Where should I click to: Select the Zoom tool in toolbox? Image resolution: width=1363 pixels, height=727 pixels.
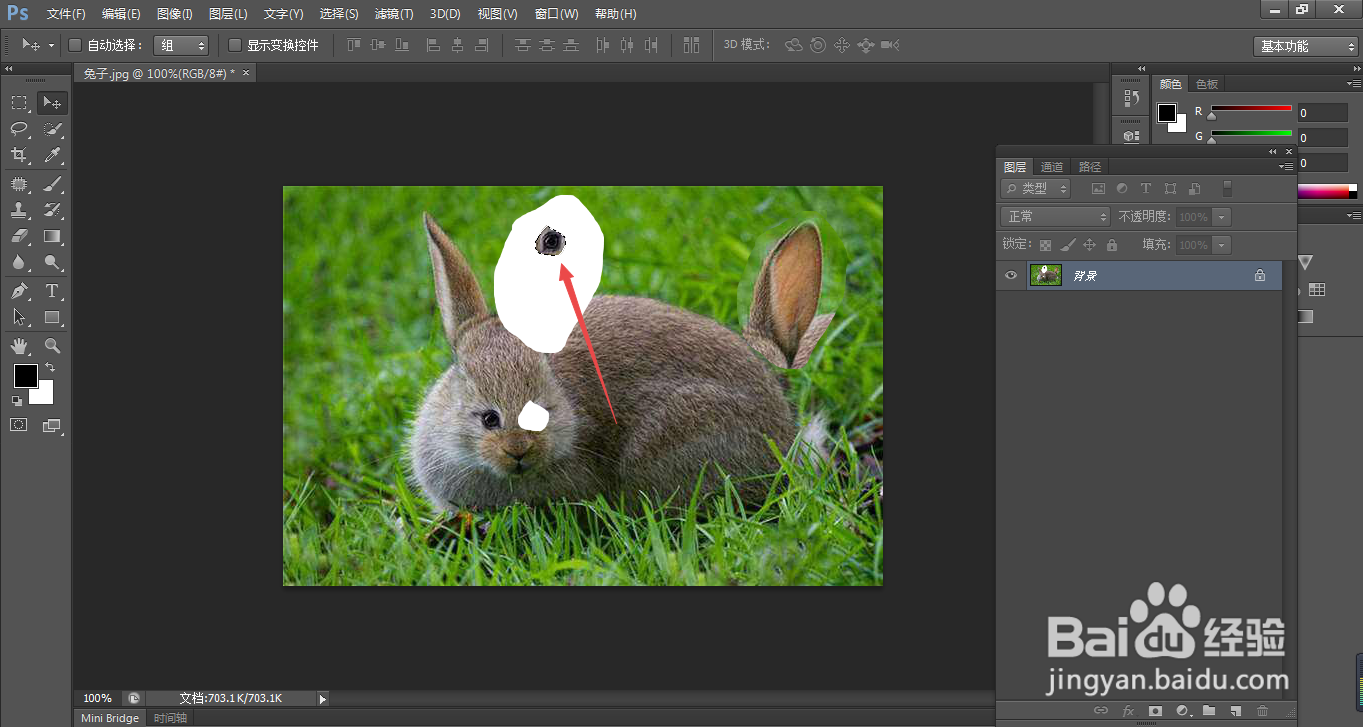pos(52,346)
